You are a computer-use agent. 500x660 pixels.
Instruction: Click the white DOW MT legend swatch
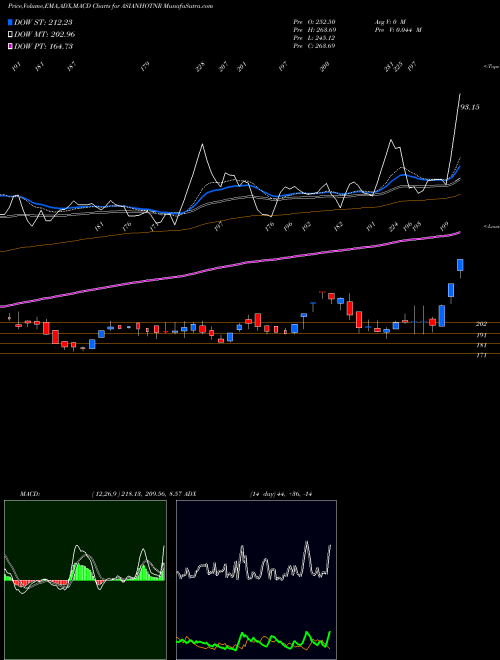pyautogui.click(x=10, y=34)
